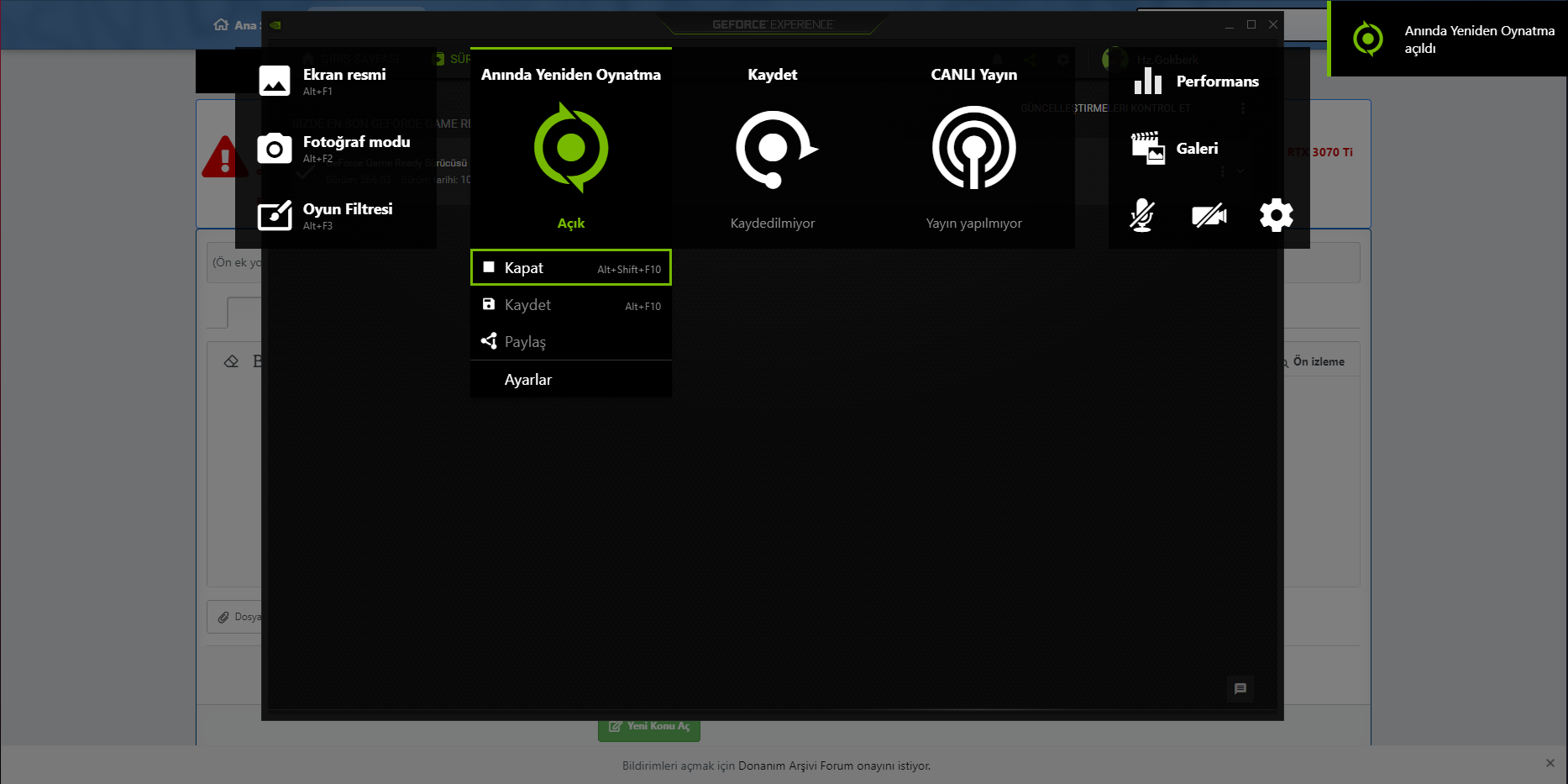Click the Ön izleme preview button

click(x=1313, y=362)
